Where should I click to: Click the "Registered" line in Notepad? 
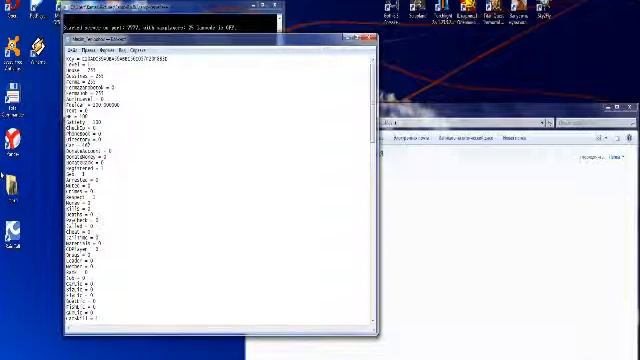tap(84, 168)
